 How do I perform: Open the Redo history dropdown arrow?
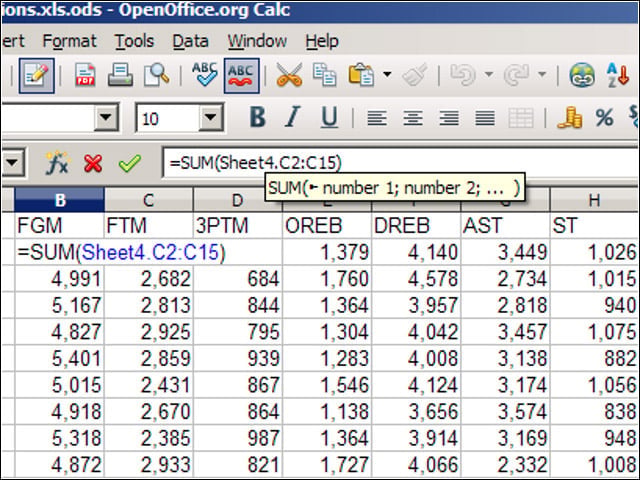[x=542, y=75]
